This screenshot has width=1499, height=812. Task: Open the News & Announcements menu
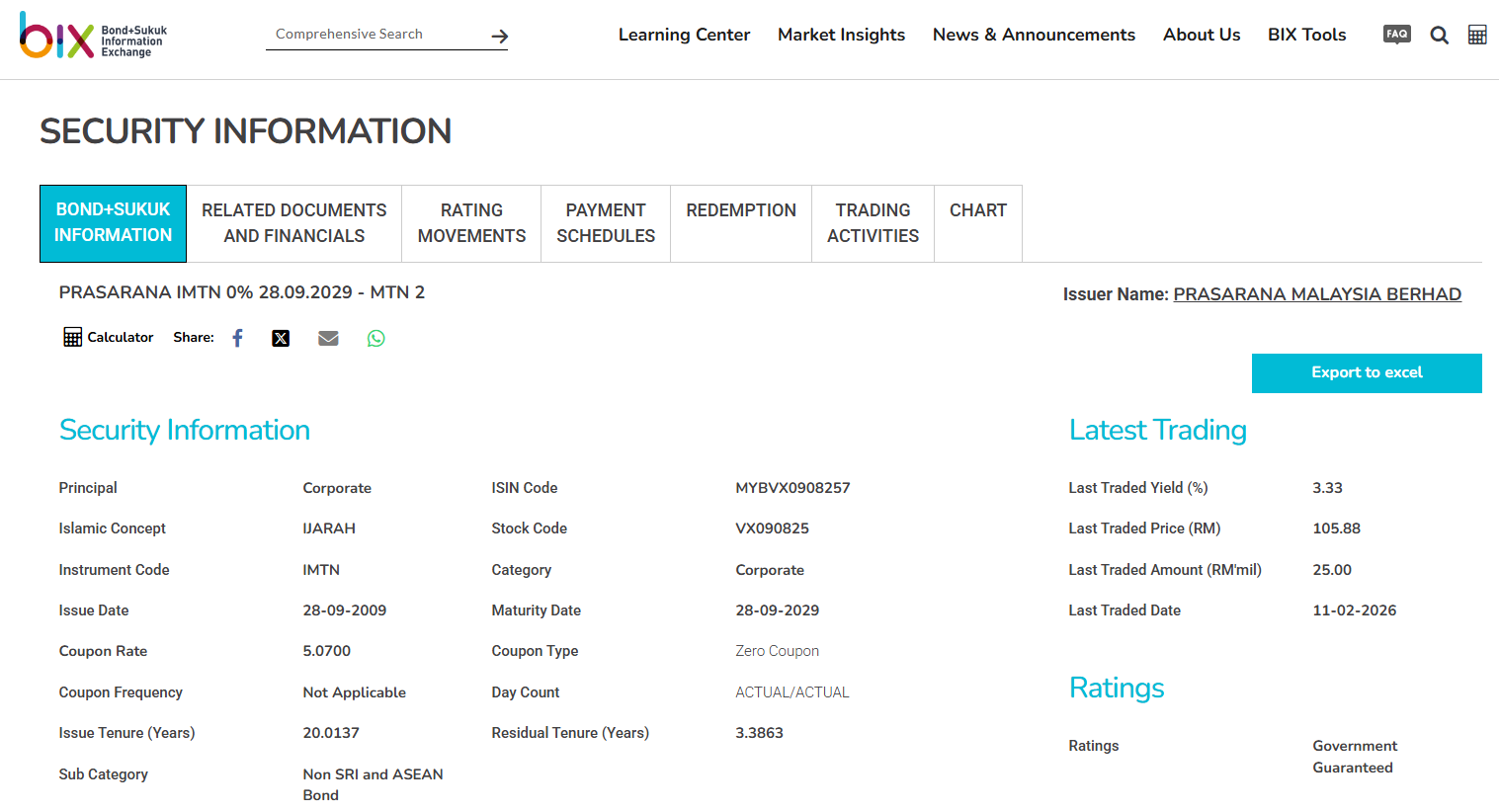pyautogui.click(x=1034, y=35)
